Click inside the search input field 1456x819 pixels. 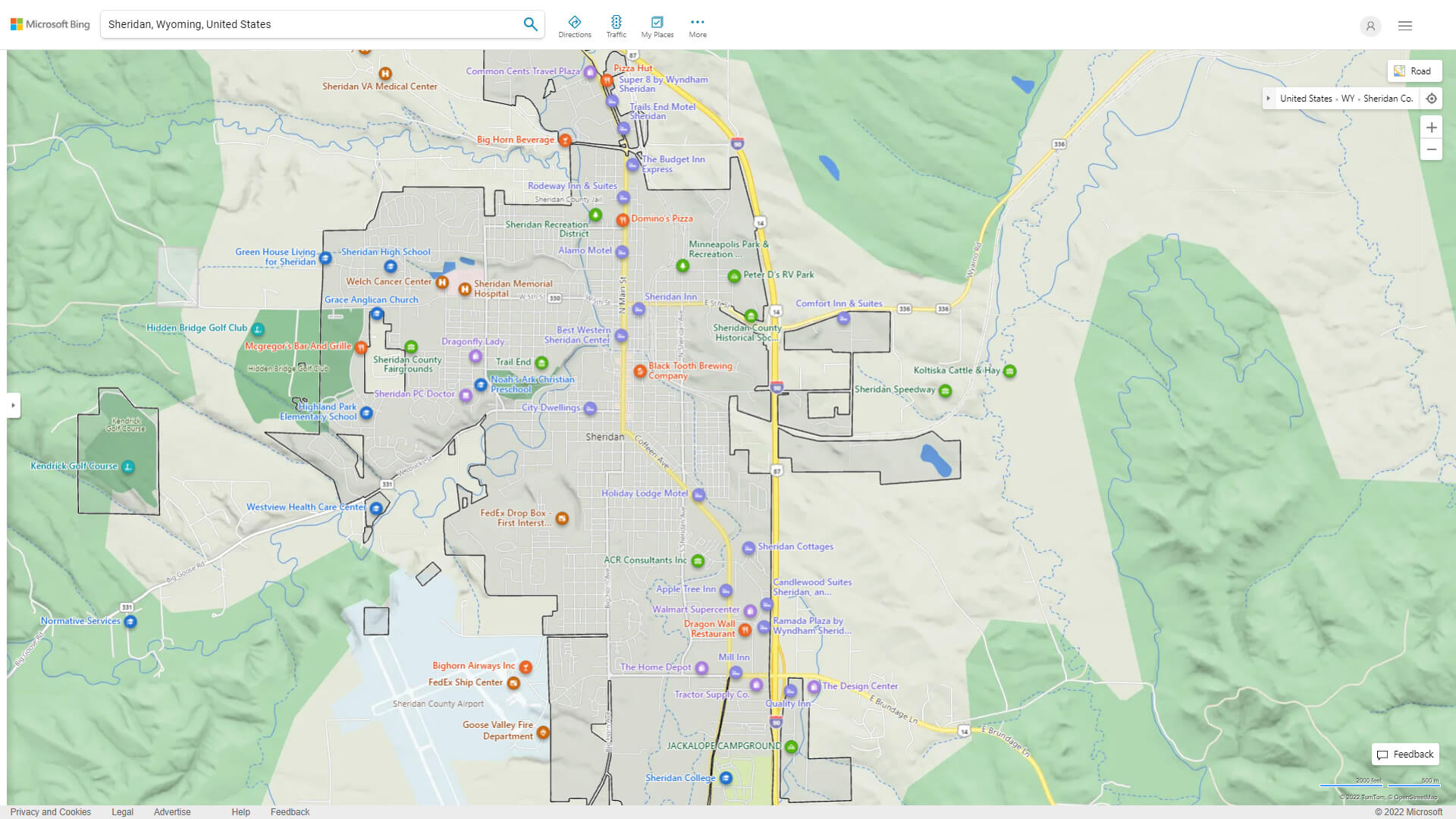(x=303, y=24)
